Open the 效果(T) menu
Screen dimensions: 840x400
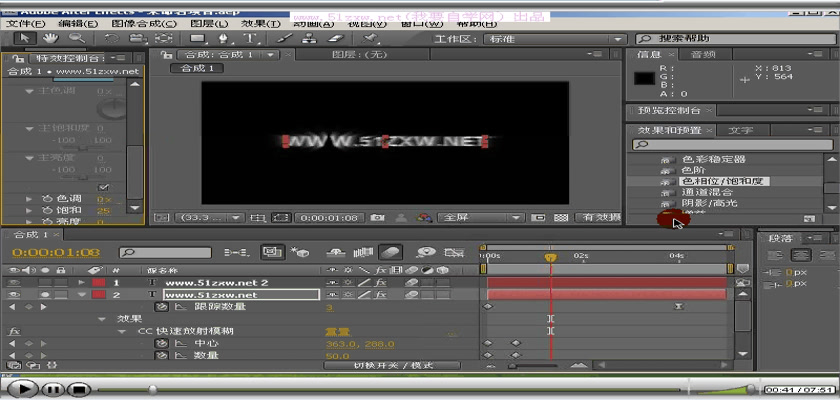coord(261,24)
